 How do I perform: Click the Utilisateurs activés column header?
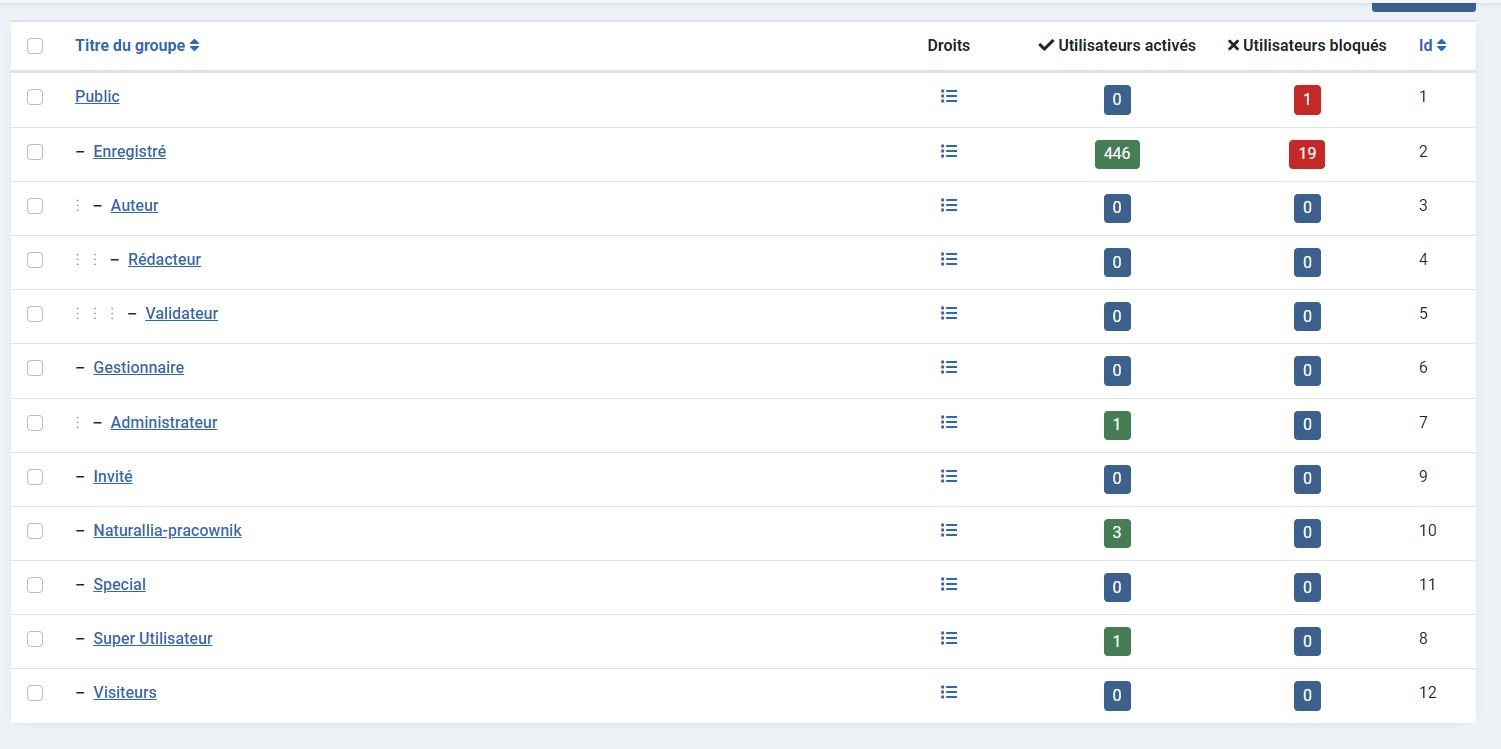click(x=1117, y=45)
